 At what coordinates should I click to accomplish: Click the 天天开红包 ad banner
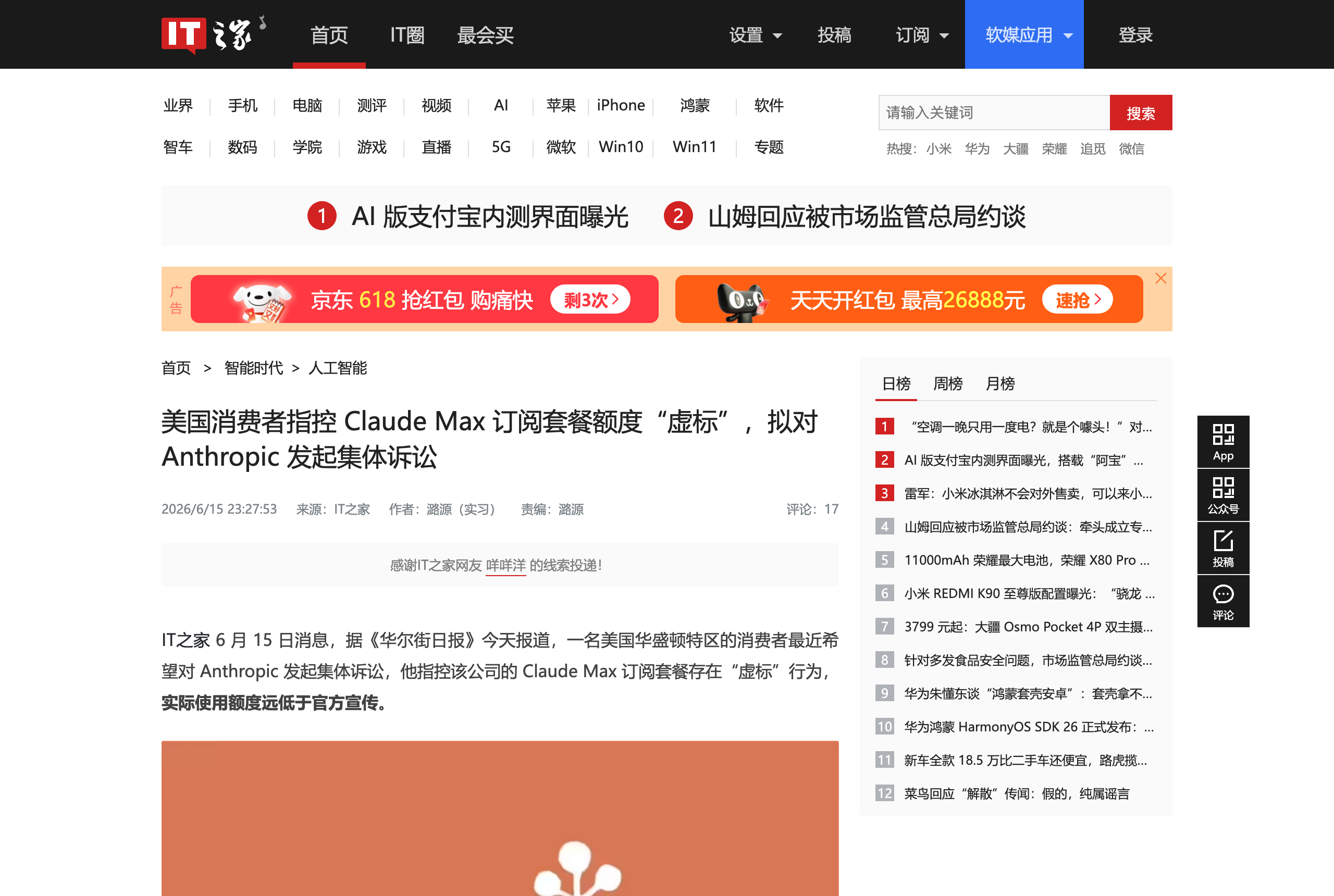pyautogui.click(x=909, y=299)
